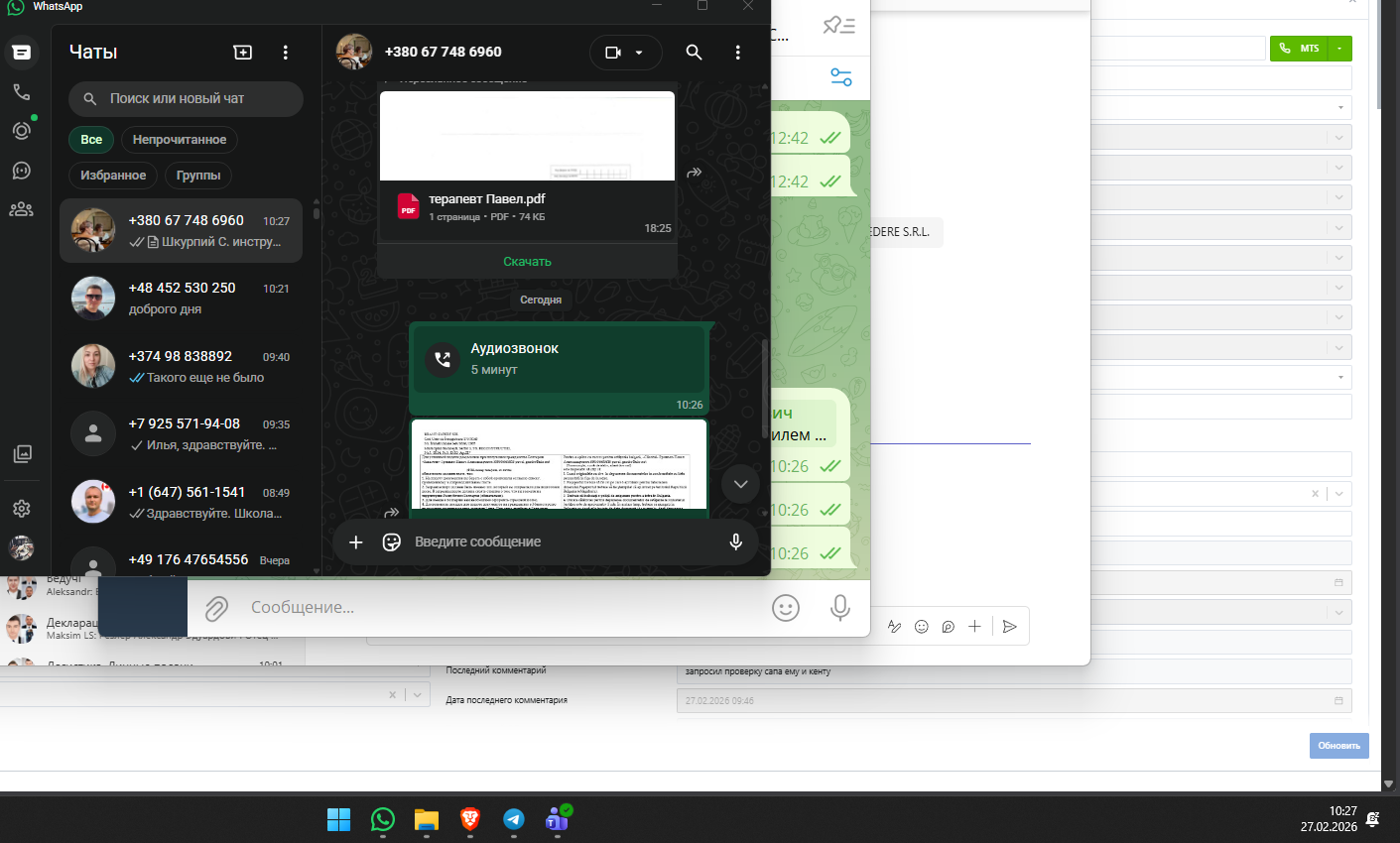Select the Все chat filter
The image size is (1400, 843).
[x=91, y=140]
